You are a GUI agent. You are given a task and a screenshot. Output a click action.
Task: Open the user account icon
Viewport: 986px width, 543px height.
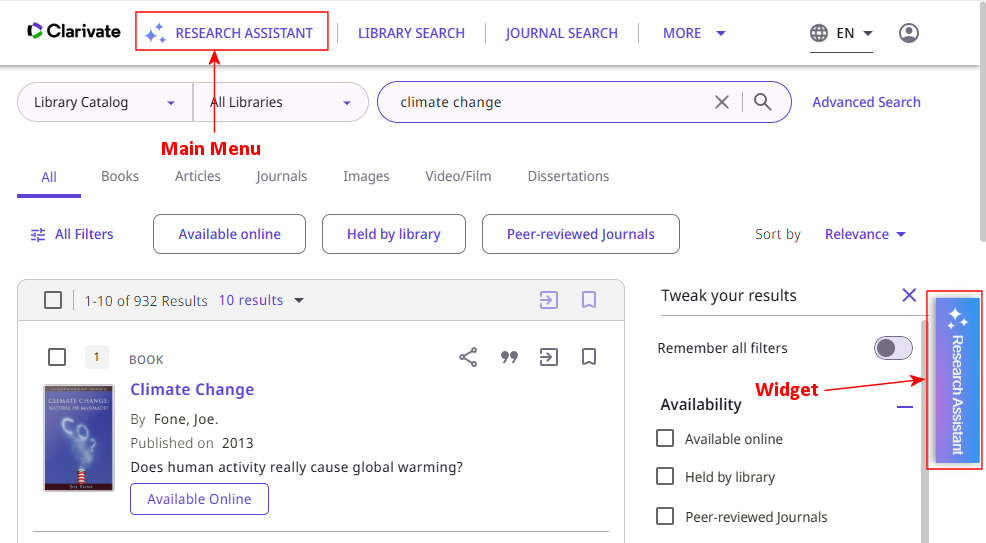tap(909, 33)
